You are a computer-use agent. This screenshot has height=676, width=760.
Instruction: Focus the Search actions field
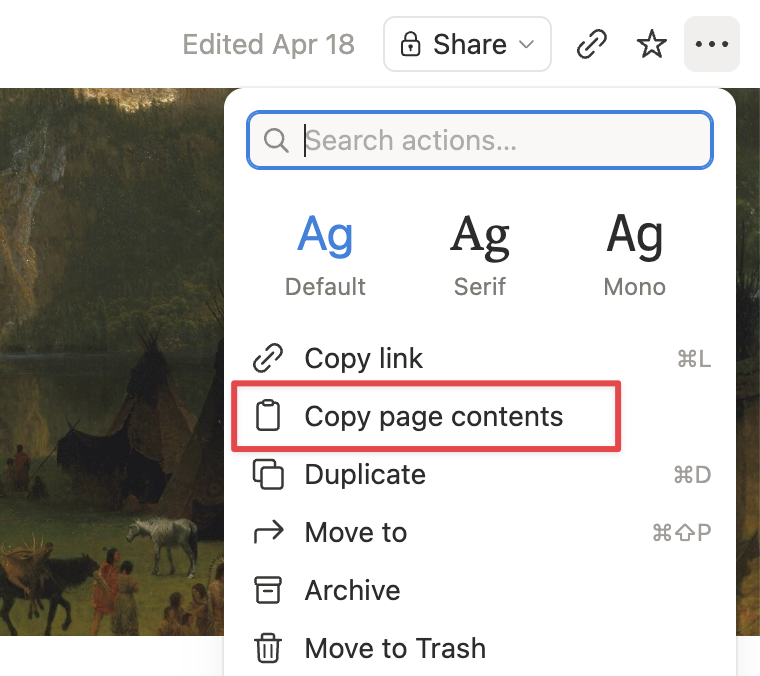coord(480,141)
